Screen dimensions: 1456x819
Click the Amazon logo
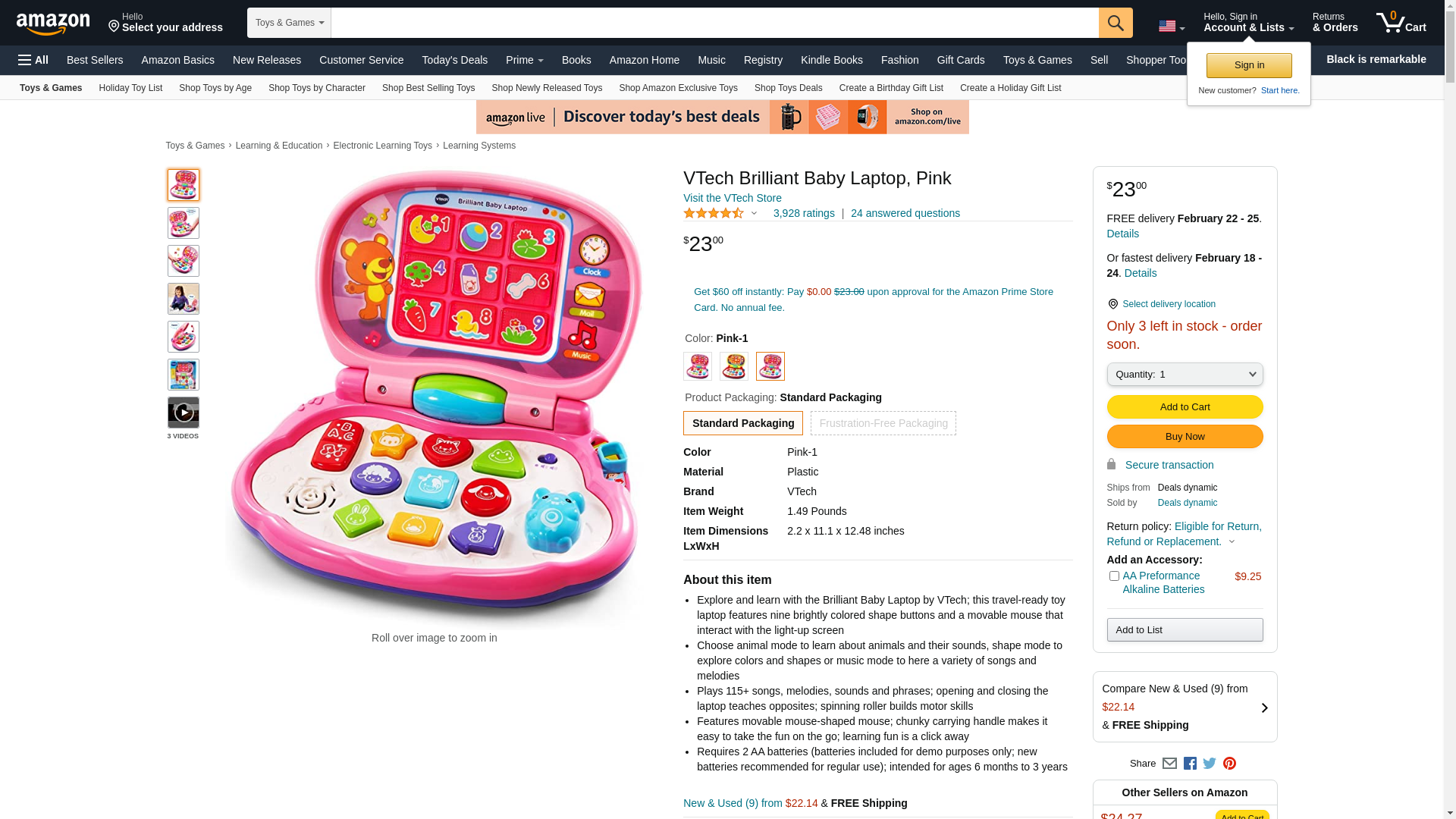tap(53, 24)
